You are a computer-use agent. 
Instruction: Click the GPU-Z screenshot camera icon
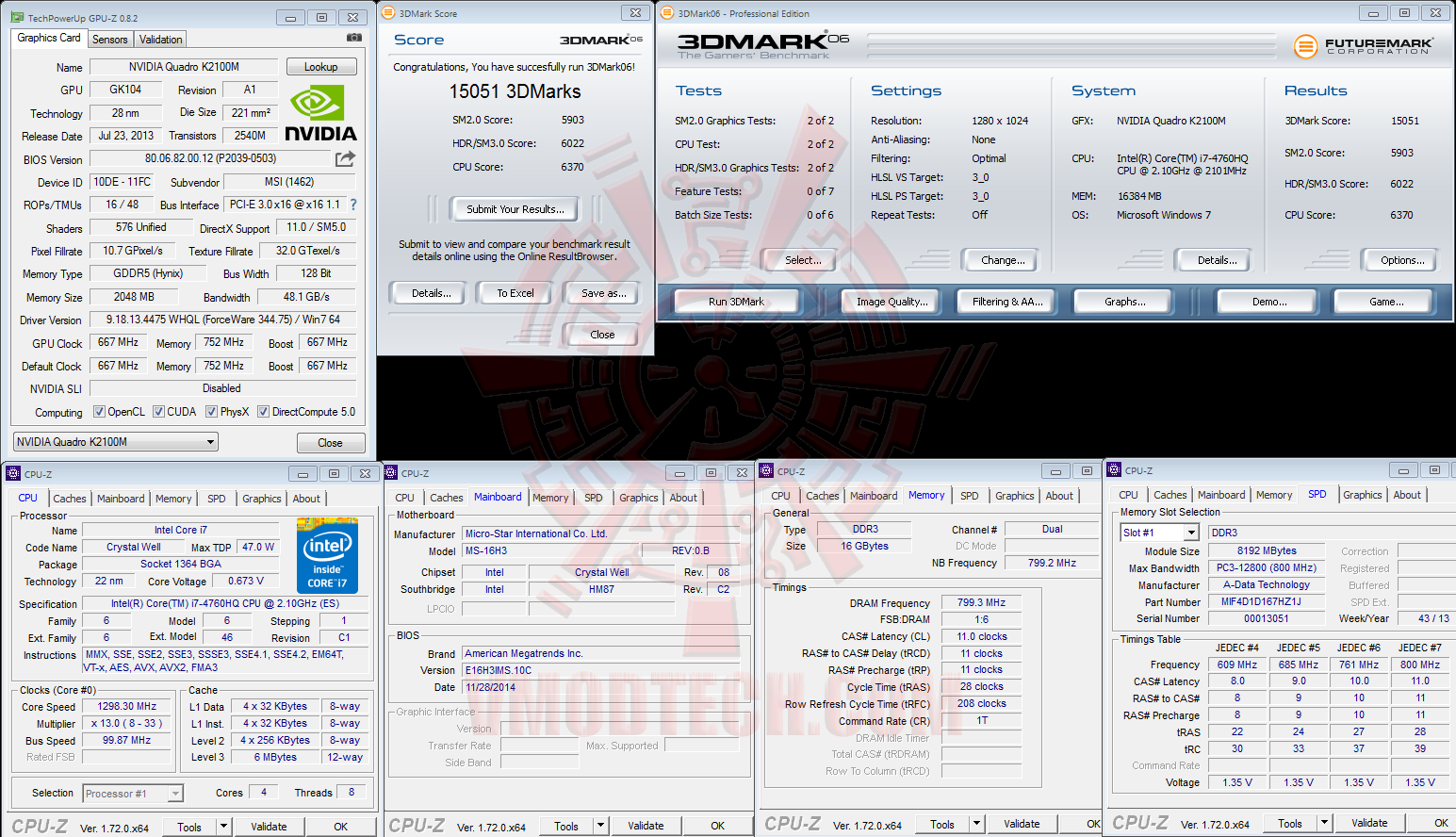click(354, 38)
